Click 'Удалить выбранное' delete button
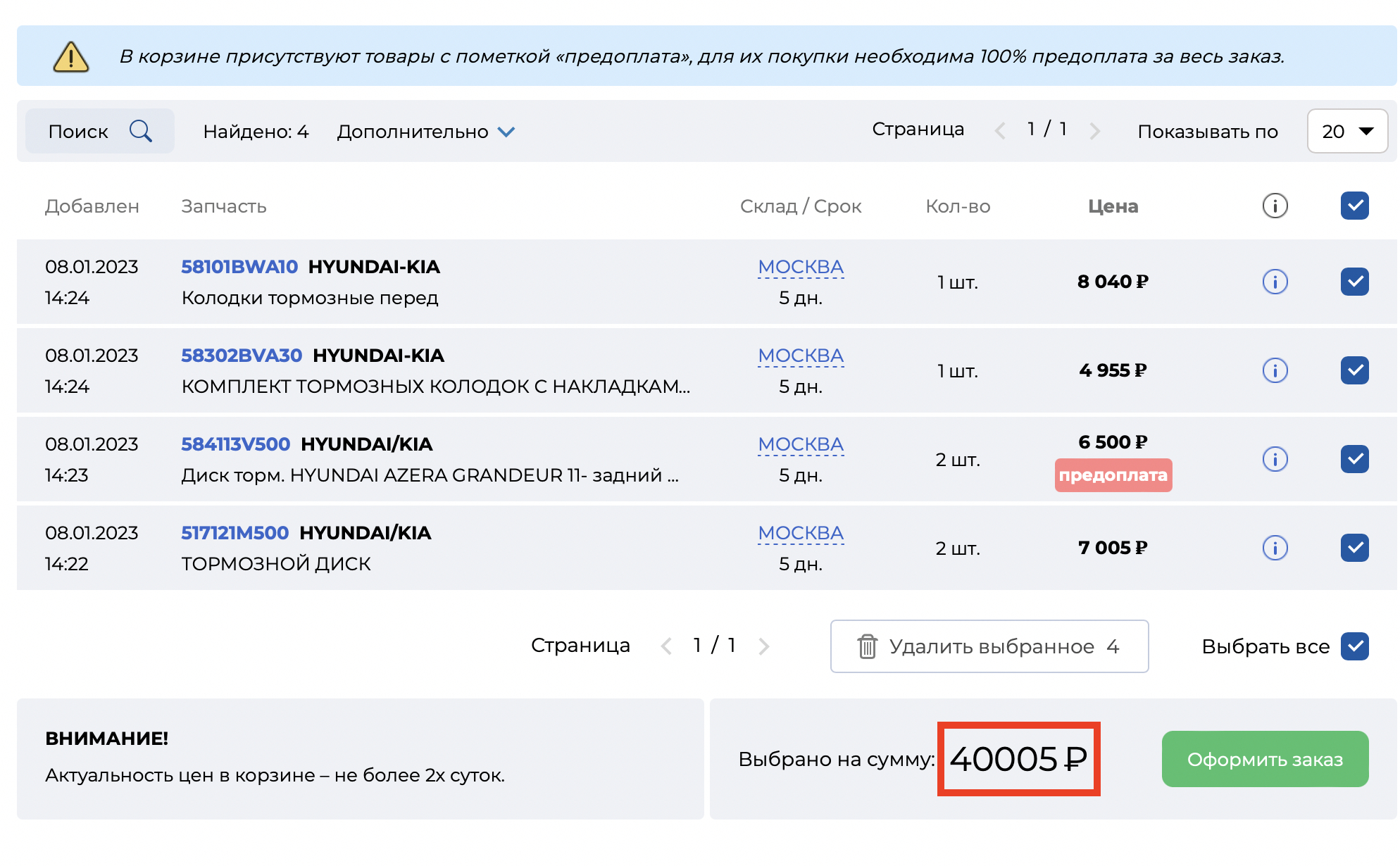 [989, 646]
